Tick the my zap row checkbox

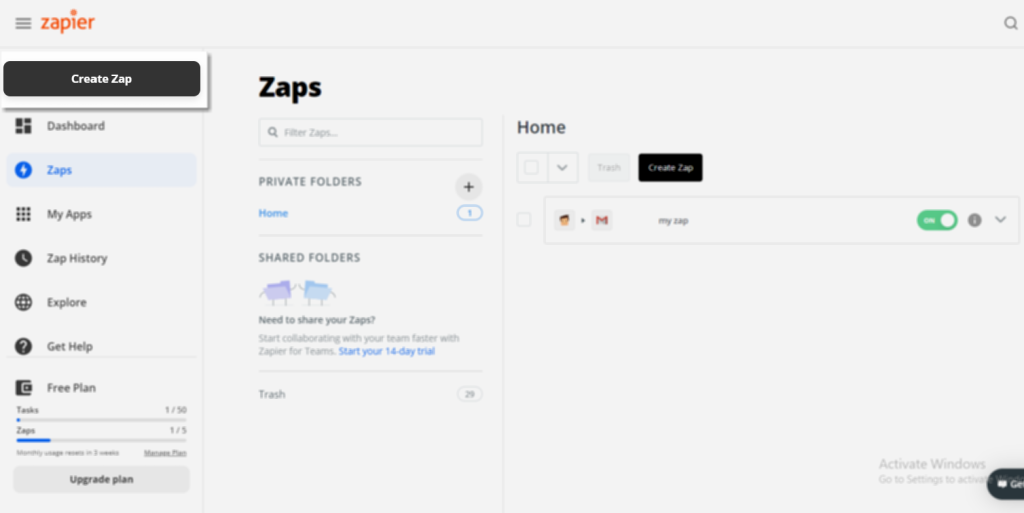coord(524,220)
